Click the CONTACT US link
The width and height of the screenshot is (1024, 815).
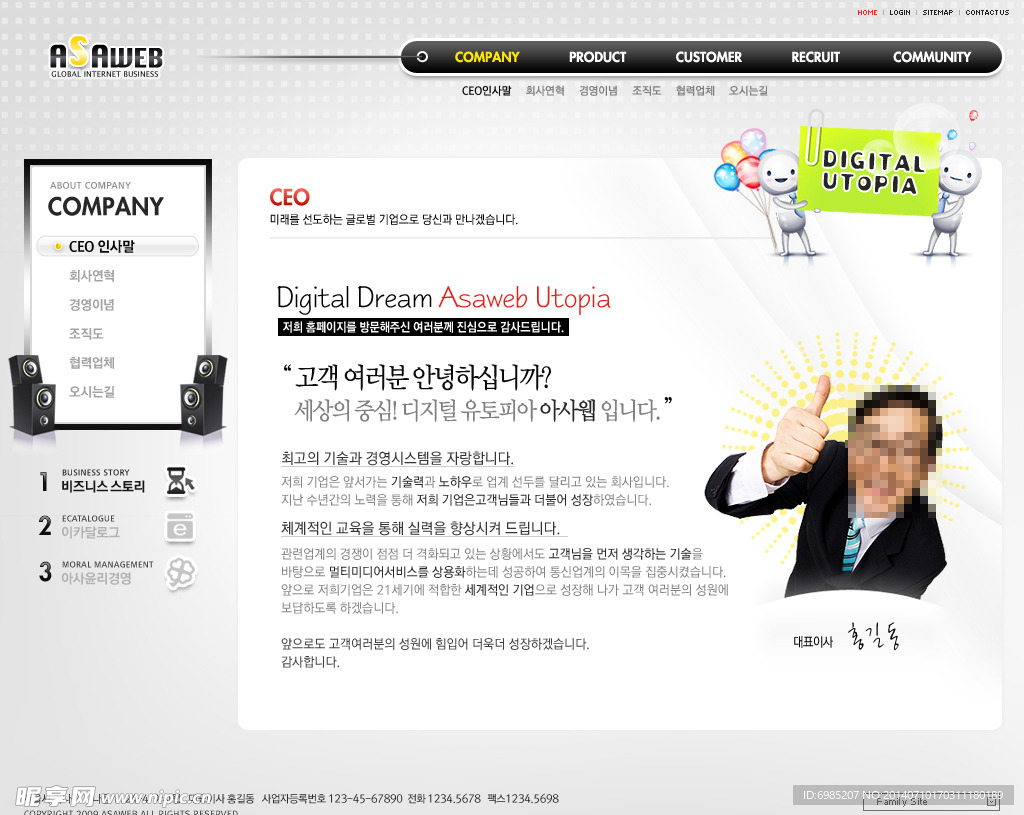point(986,13)
